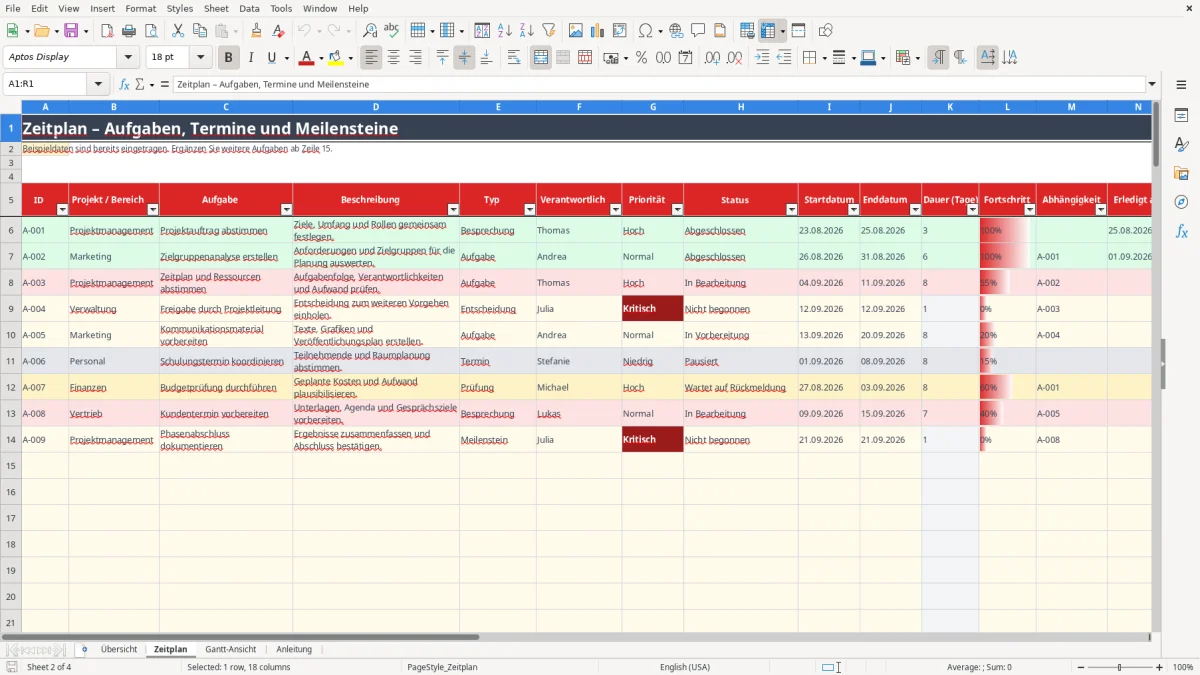Viewport: 1200px width, 675px height.
Task: Click the zoom slider in status bar
Action: coord(1120,667)
